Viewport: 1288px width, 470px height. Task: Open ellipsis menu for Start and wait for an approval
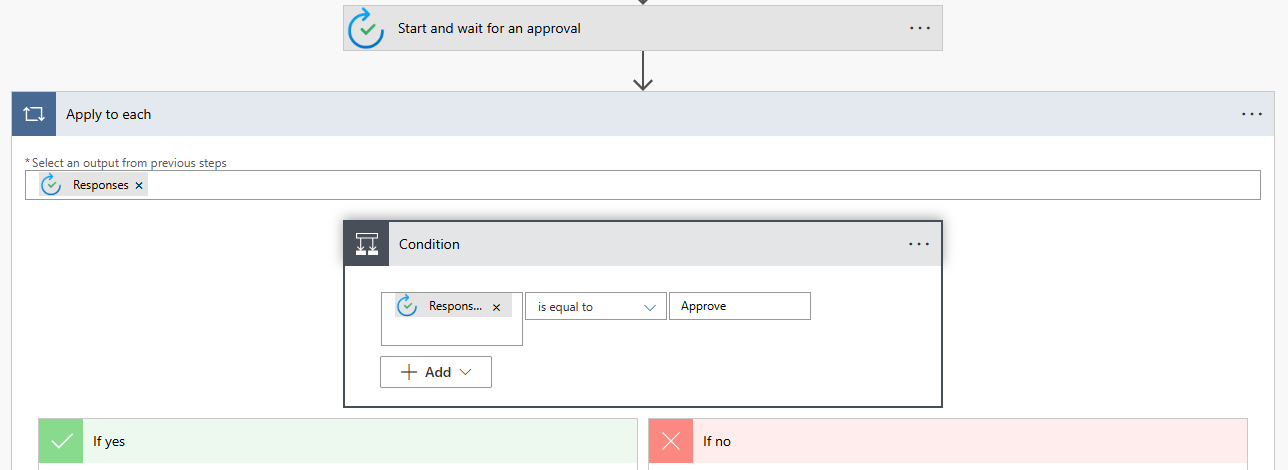point(920,28)
